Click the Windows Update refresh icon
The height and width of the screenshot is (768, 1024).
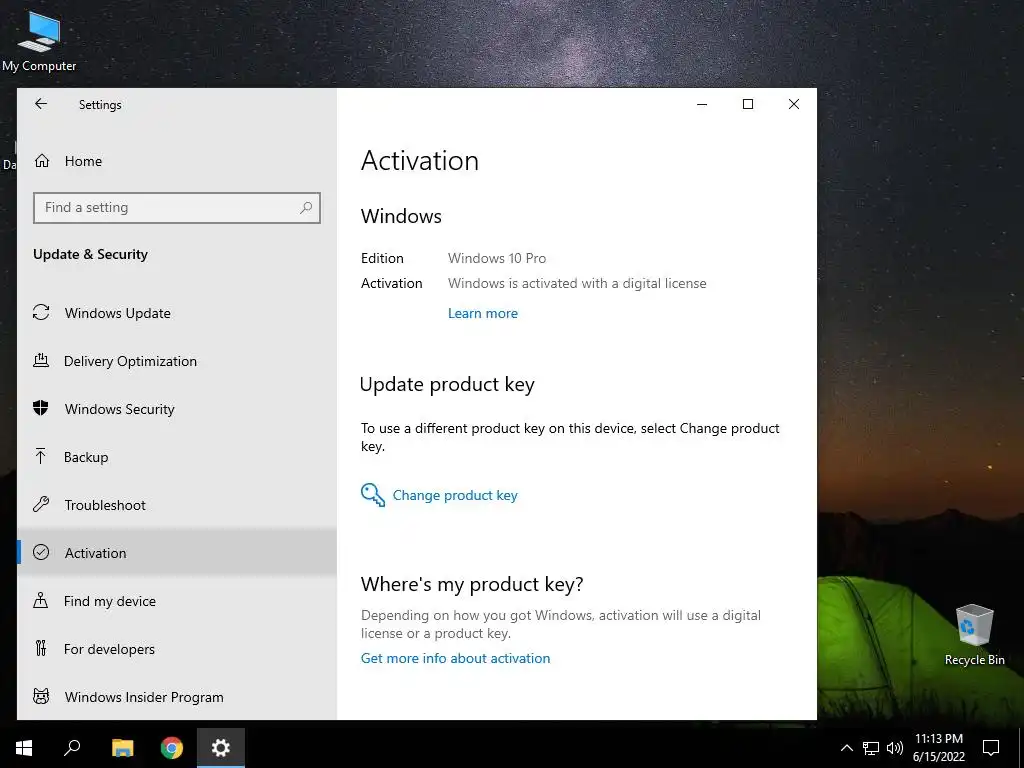[41, 312]
